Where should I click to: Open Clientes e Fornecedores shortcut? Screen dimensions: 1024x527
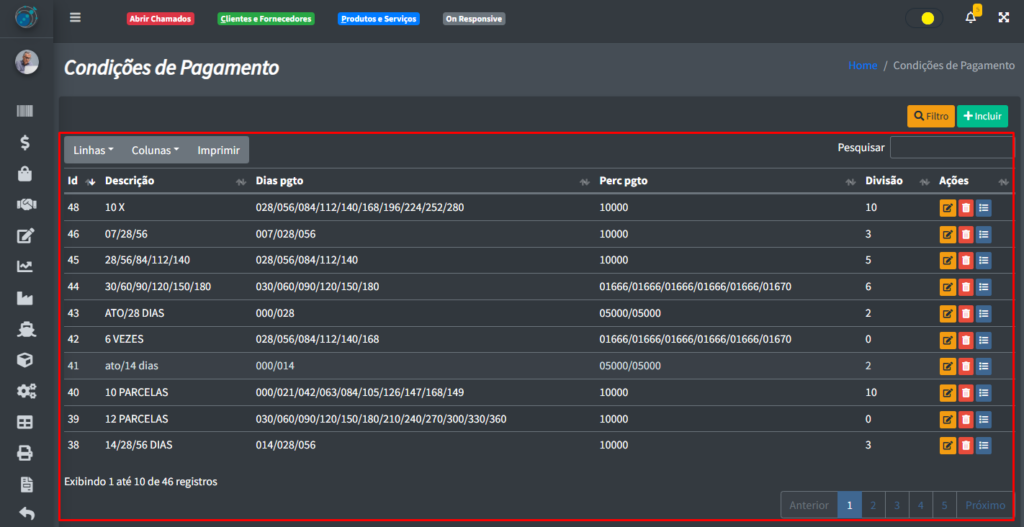point(266,19)
